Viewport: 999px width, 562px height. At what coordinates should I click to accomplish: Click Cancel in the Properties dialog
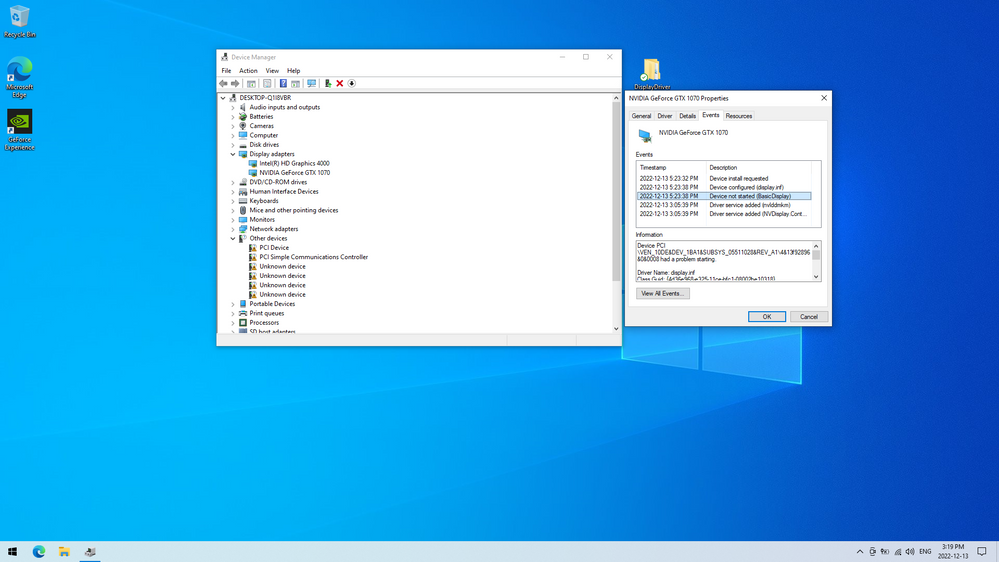point(809,317)
